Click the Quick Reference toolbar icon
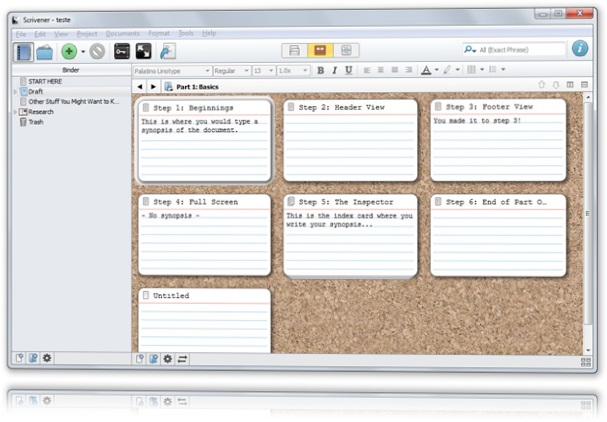607x422 pixels. [x=168, y=51]
